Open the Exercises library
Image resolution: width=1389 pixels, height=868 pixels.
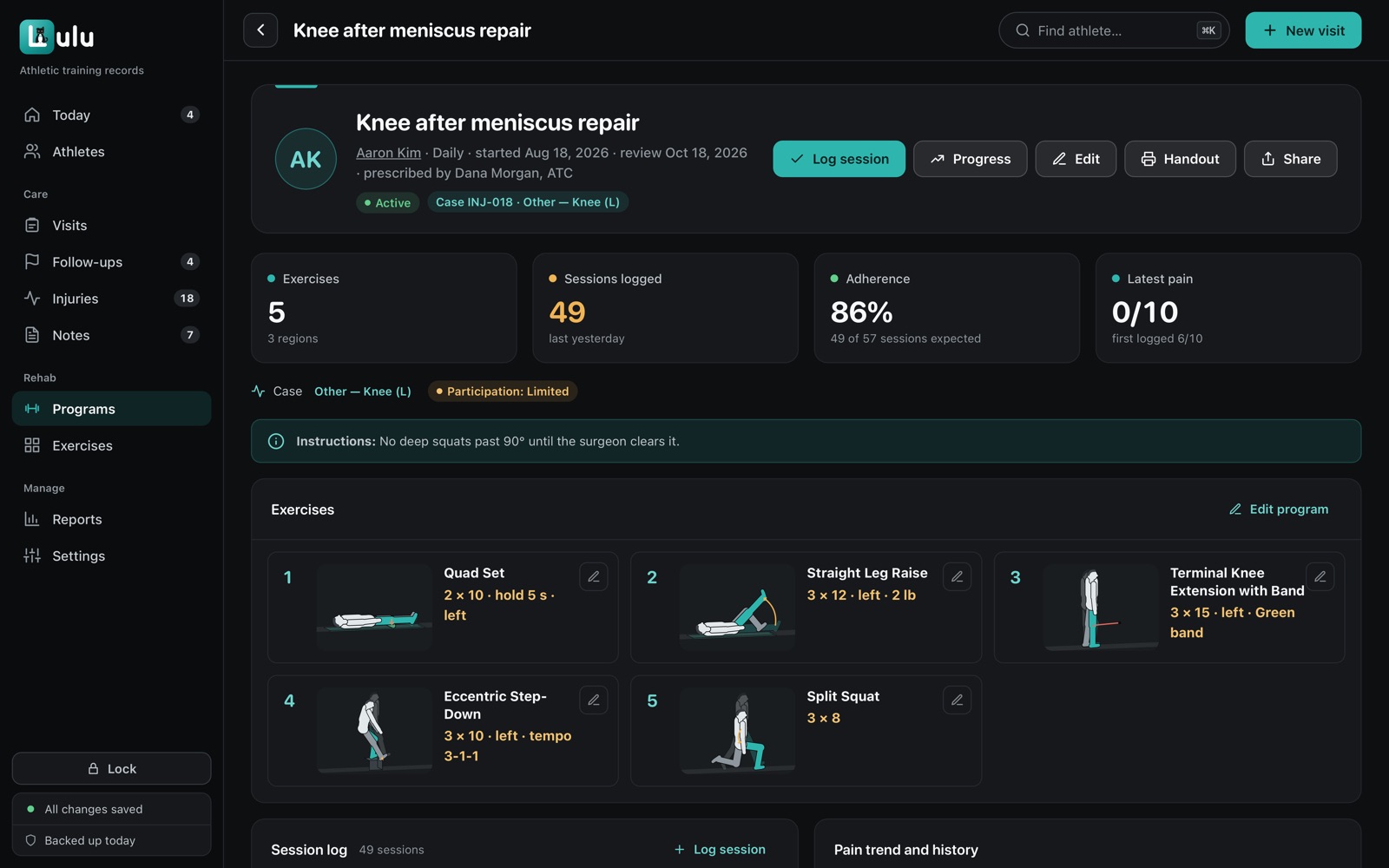111,445
